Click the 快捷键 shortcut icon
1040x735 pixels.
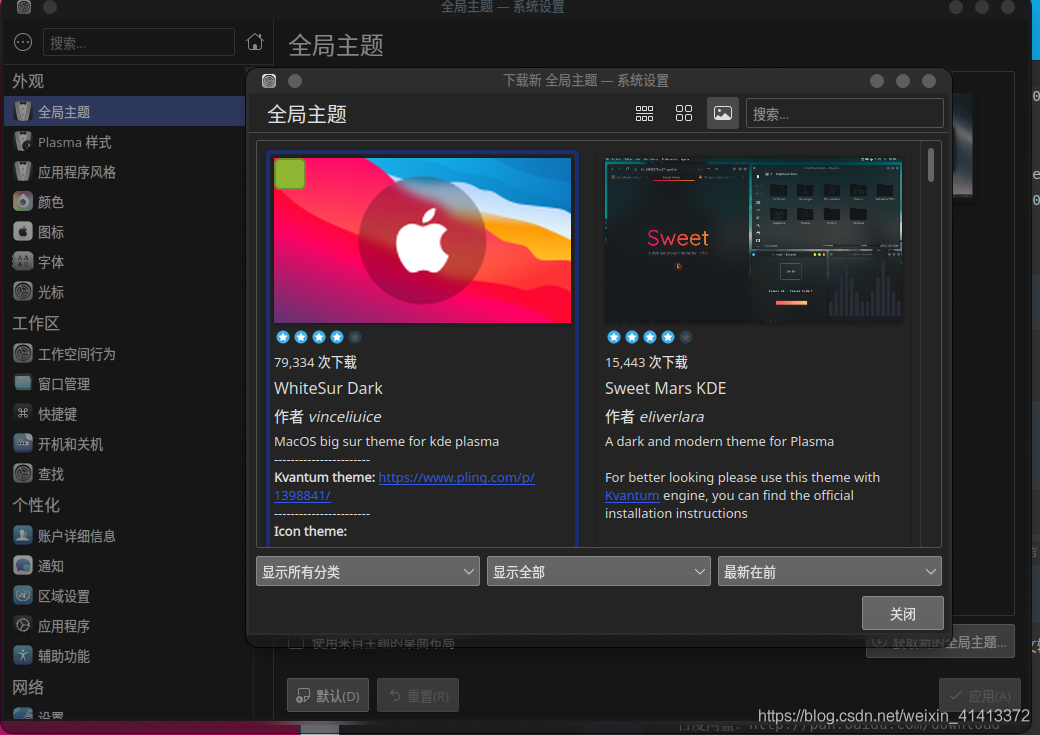tap(23, 413)
